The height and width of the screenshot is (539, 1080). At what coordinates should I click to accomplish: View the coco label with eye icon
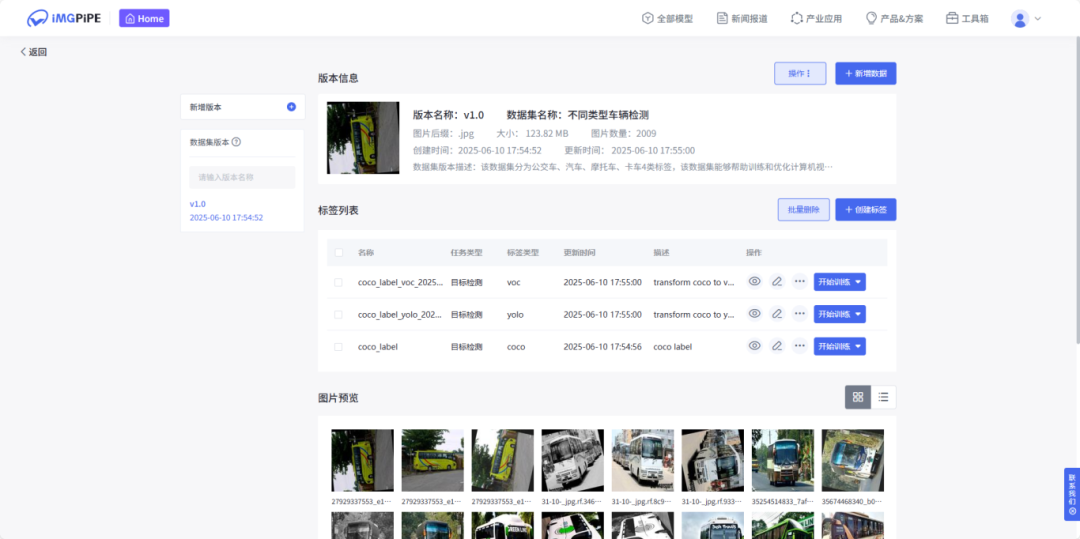tap(755, 346)
